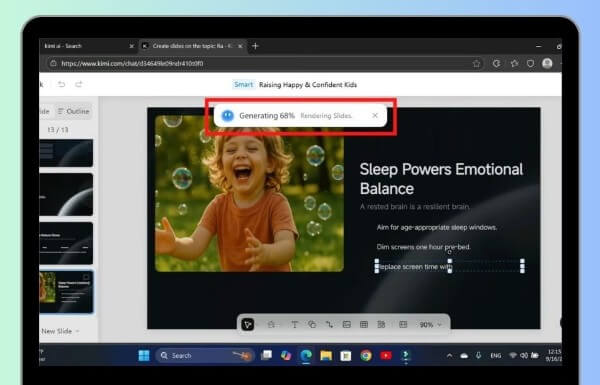The image size is (600, 385).
Task: Select the planet-themed second visible slide thumbnail
Action: pos(66,194)
